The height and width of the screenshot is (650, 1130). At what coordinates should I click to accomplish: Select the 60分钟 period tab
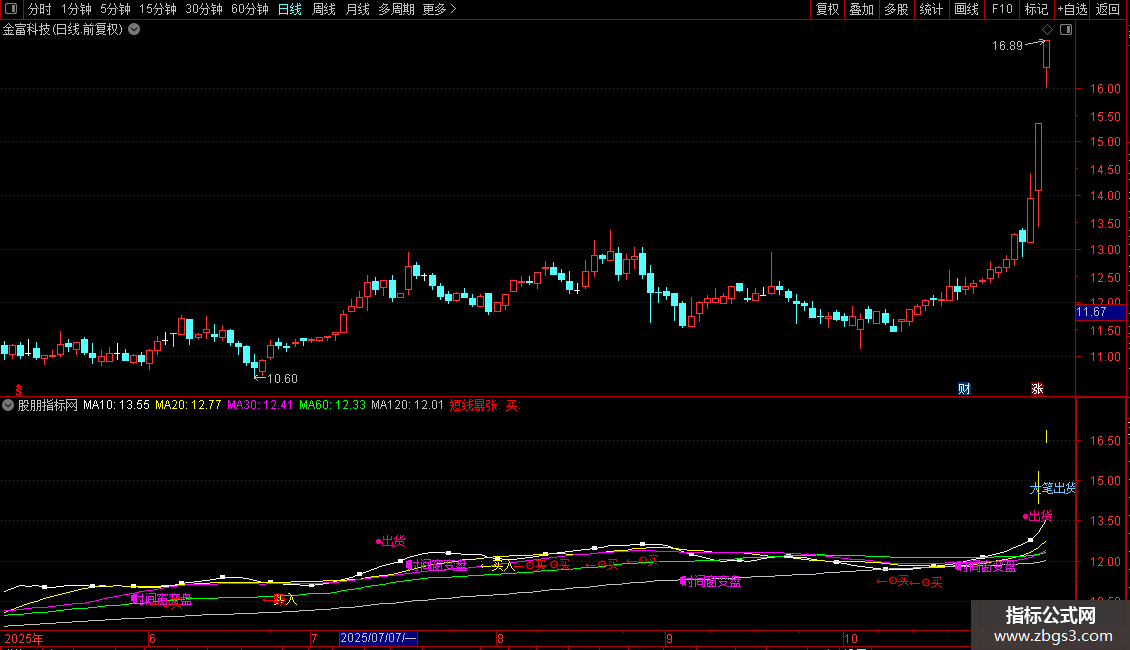pyautogui.click(x=249, y=9)
